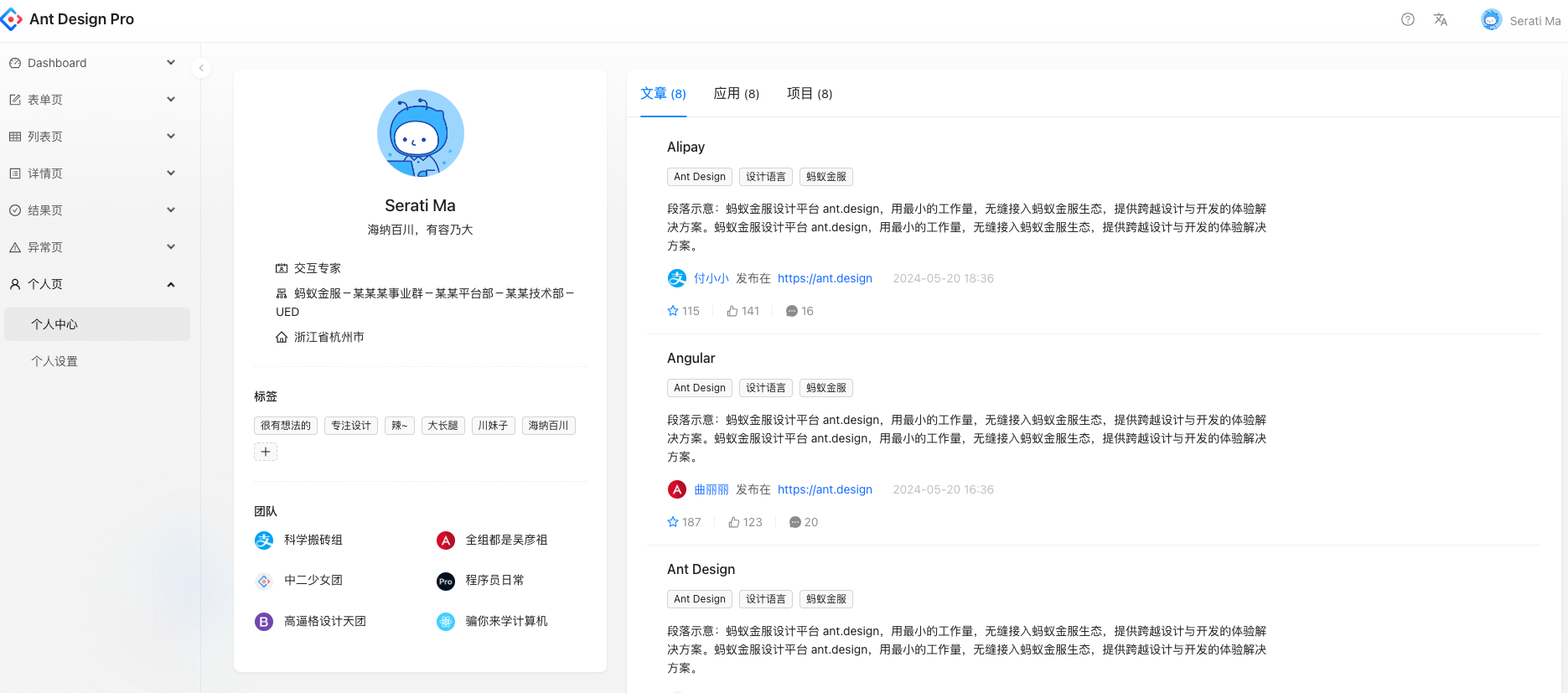Star the Alipay article (115)
1568x693 pixels.
pyautogui.click(x=673, y=311)
